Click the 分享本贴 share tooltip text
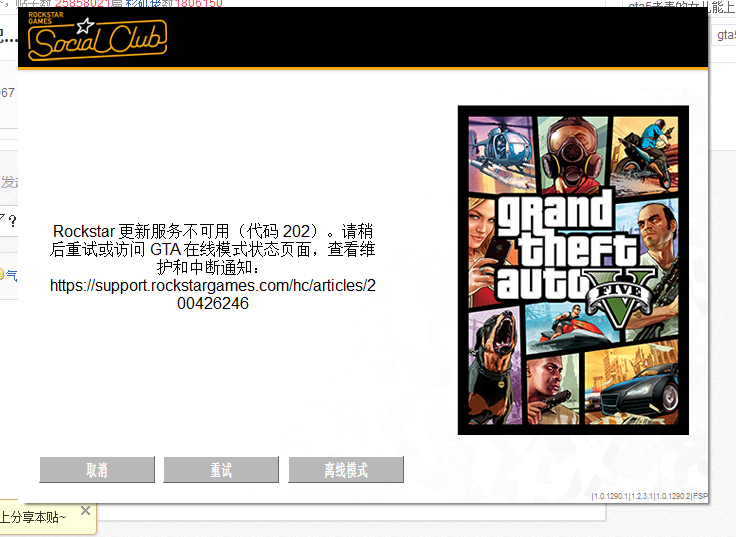This screenshot has width=736, height=537. pos(33,517)
